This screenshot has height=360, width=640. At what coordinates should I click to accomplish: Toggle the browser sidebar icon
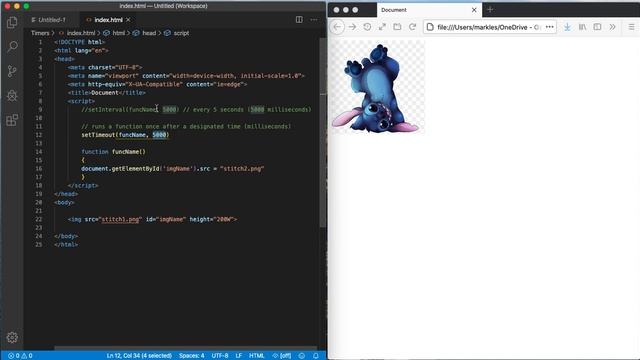tap(597, 27)
